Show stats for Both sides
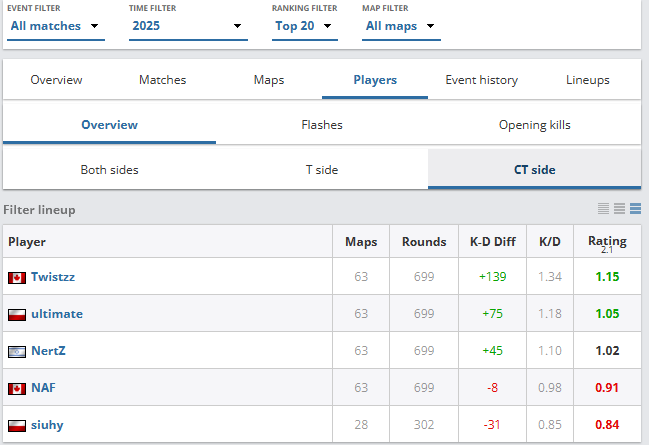649x445 pixels. pos(109,170)
